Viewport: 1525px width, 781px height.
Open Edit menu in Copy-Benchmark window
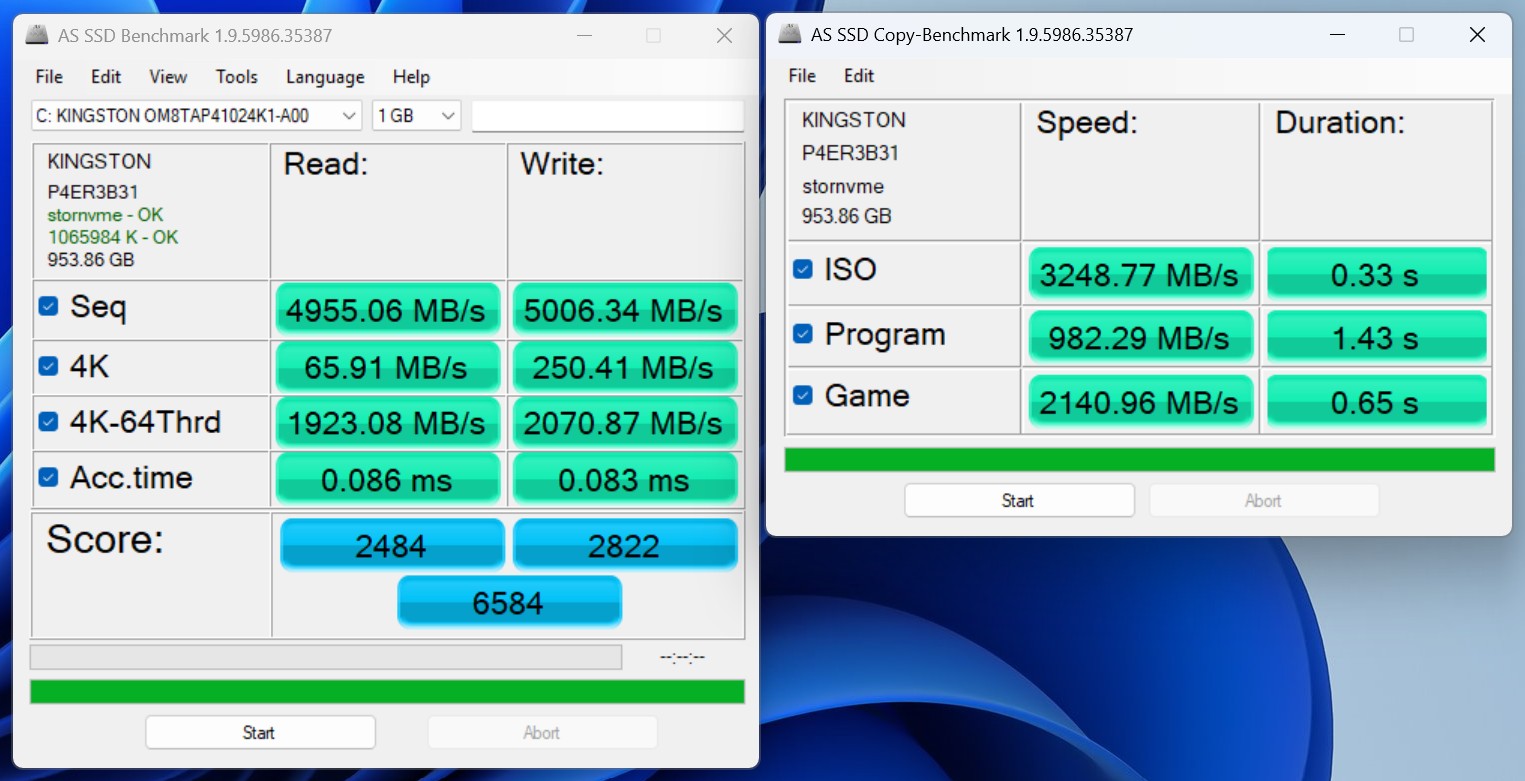(x=859, y=76)
